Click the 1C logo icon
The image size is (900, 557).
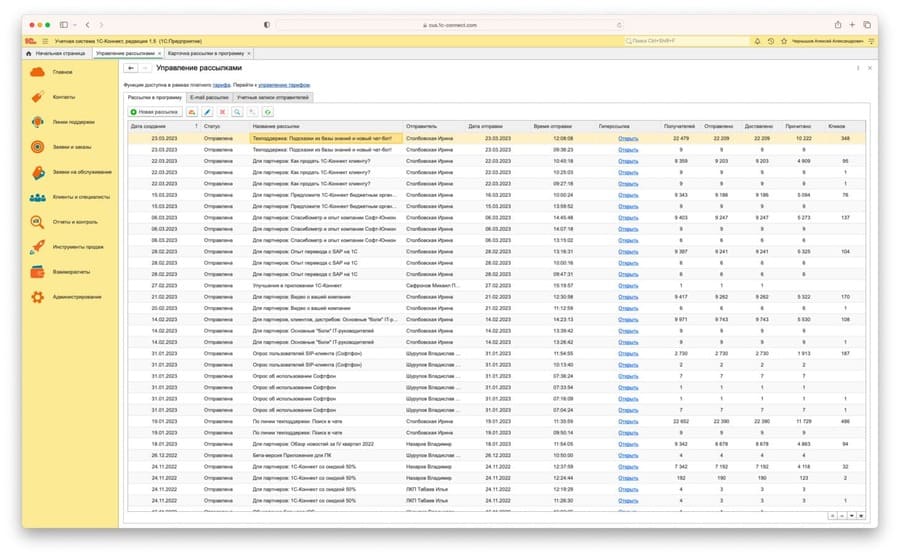pyautogui.click(x=30, y=41)
